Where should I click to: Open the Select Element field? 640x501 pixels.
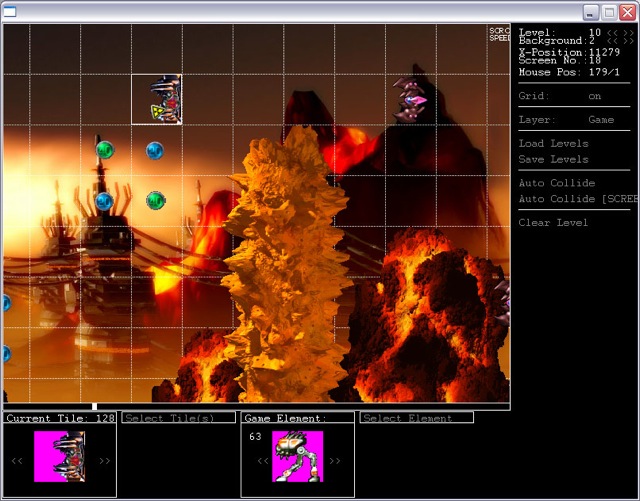pyautogui.click(x=416, y=418)
